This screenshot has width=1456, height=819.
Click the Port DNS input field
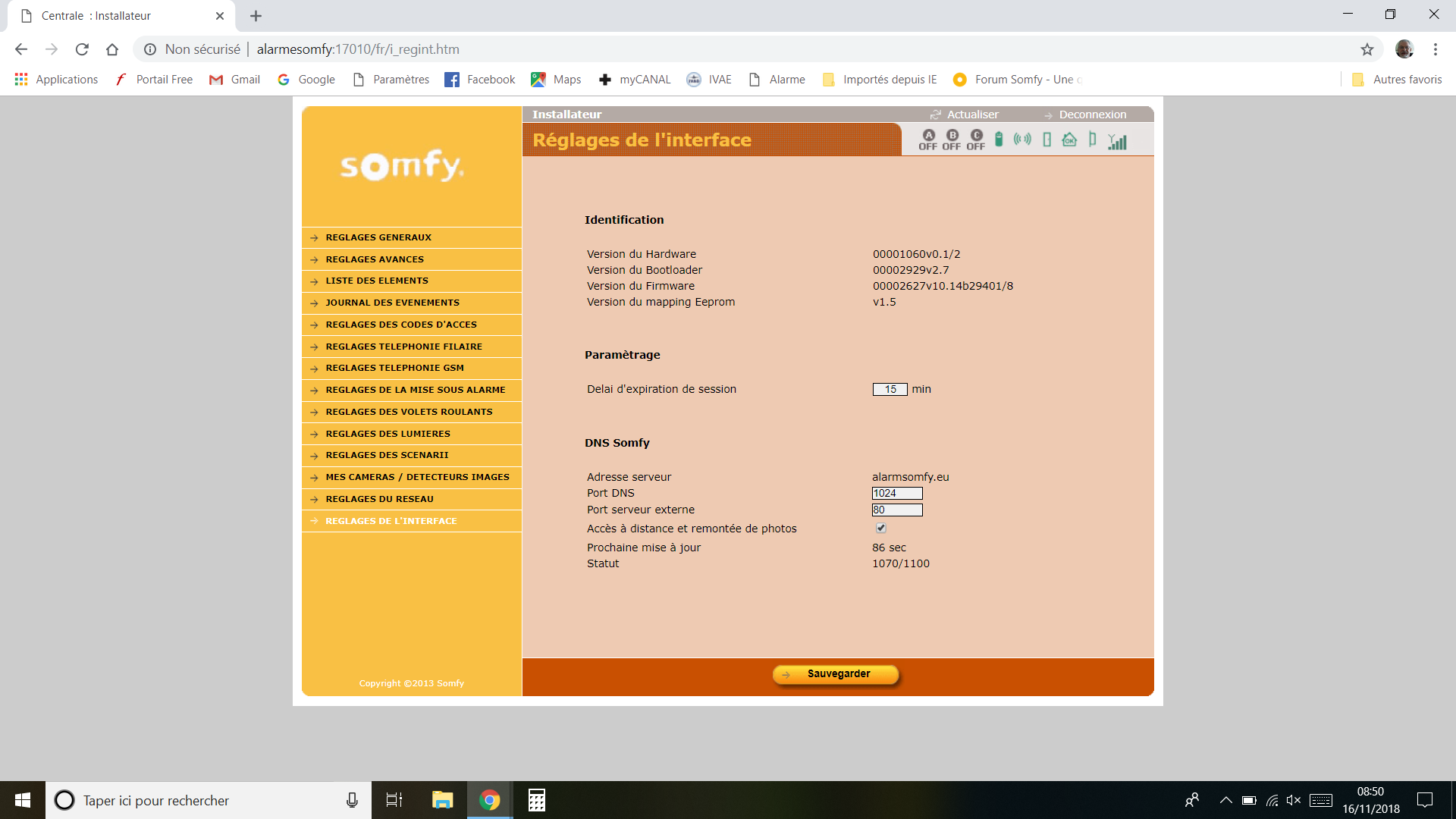tap(897, 494)
